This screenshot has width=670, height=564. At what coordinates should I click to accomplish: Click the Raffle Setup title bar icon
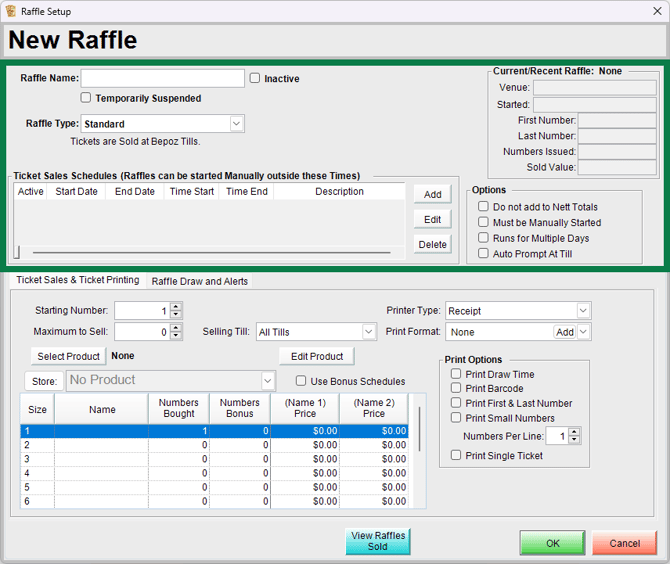[11, 11]
